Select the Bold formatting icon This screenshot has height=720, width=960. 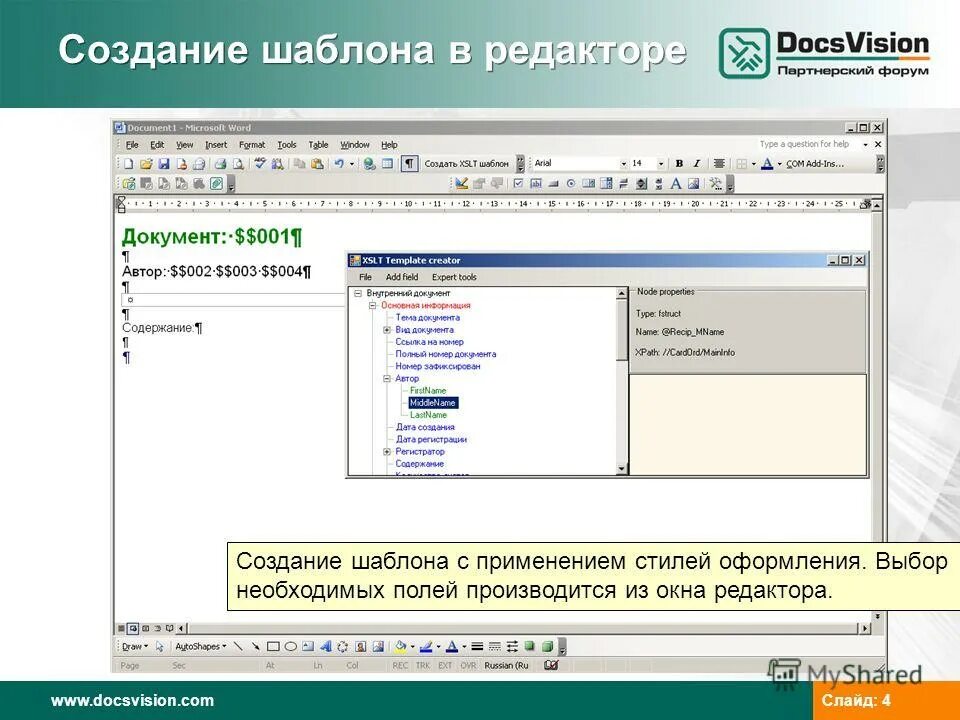(678, 161)
